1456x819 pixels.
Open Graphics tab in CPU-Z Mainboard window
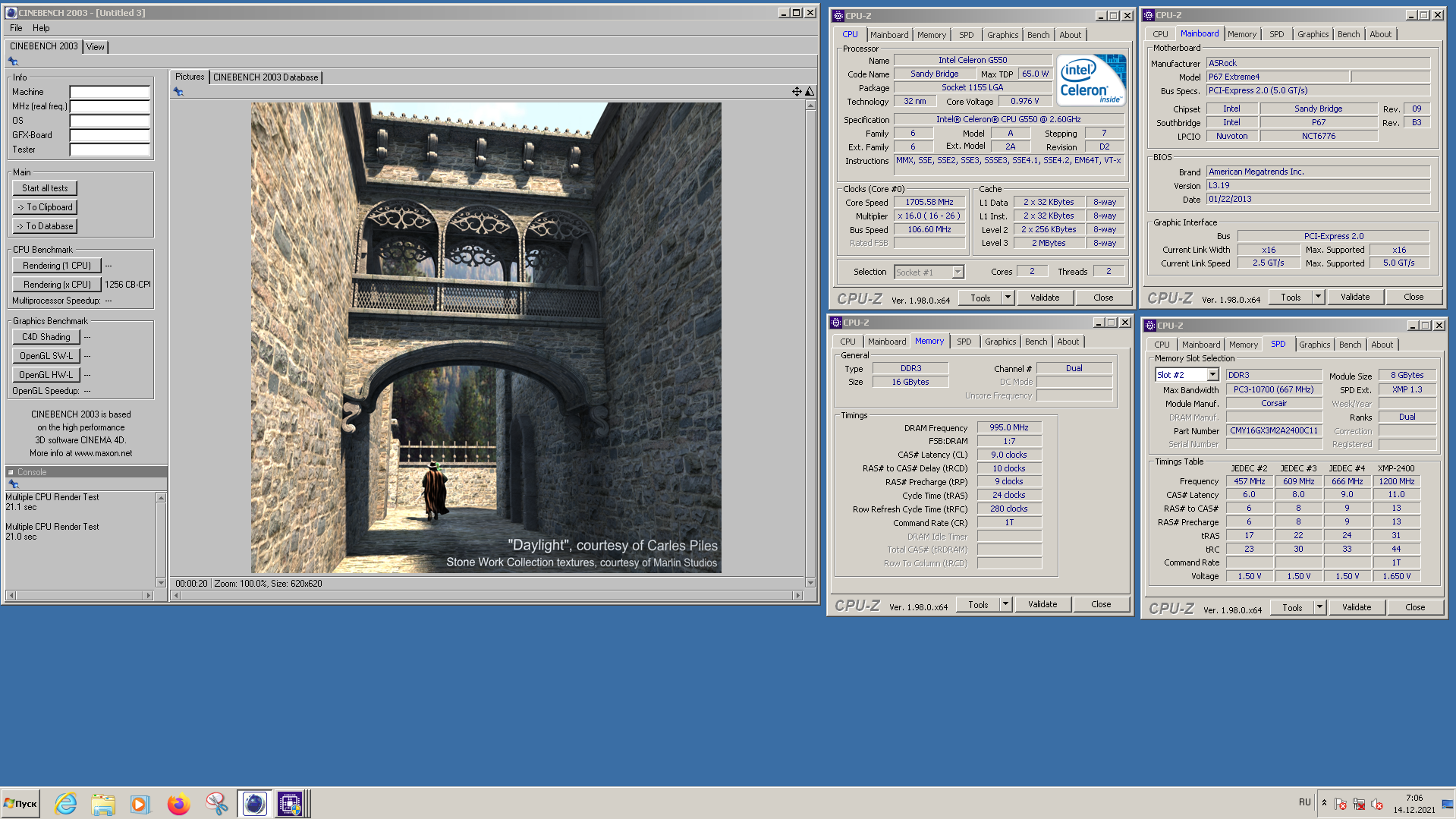[1313, 34]
